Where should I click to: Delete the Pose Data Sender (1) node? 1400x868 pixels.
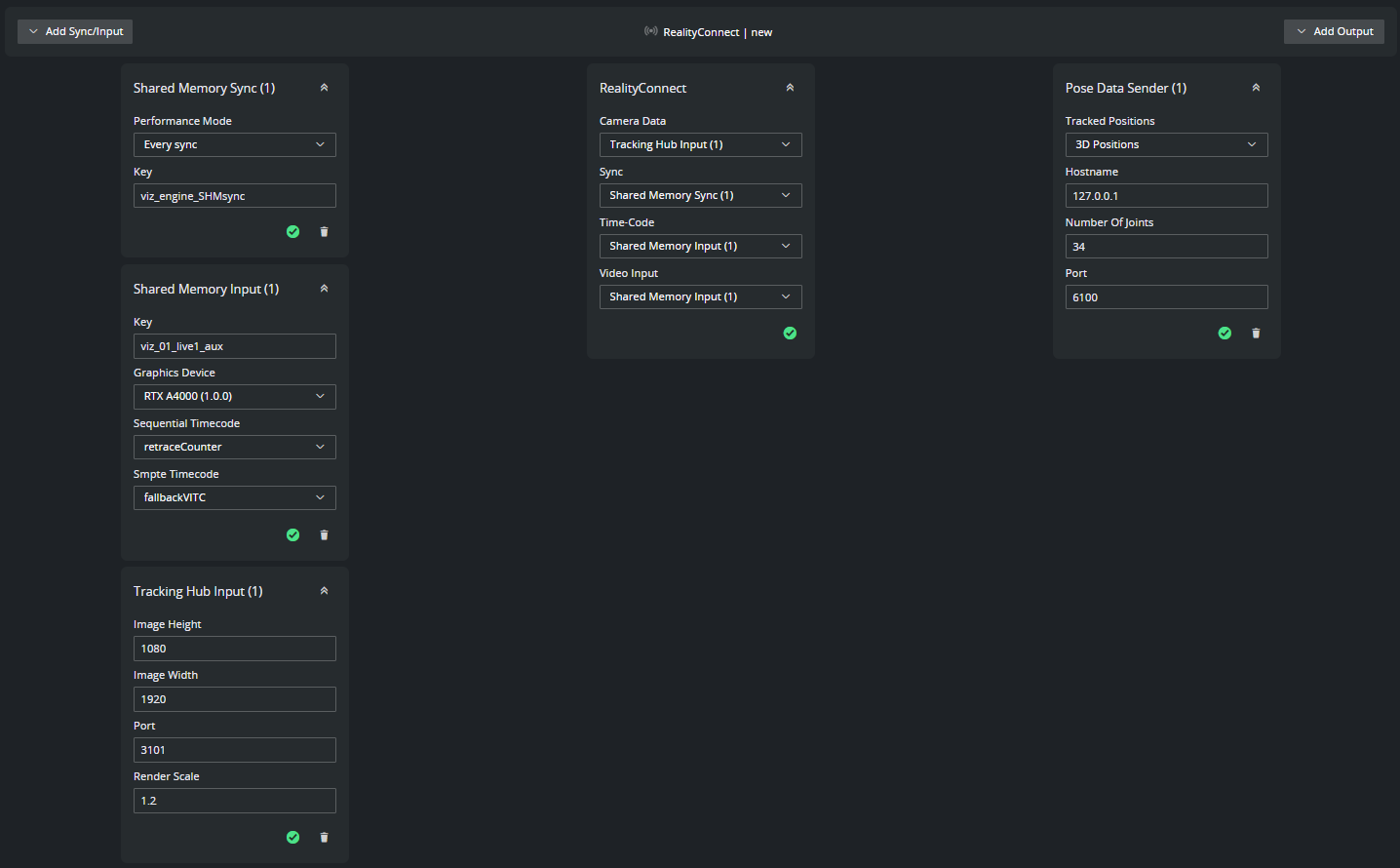1256,334
